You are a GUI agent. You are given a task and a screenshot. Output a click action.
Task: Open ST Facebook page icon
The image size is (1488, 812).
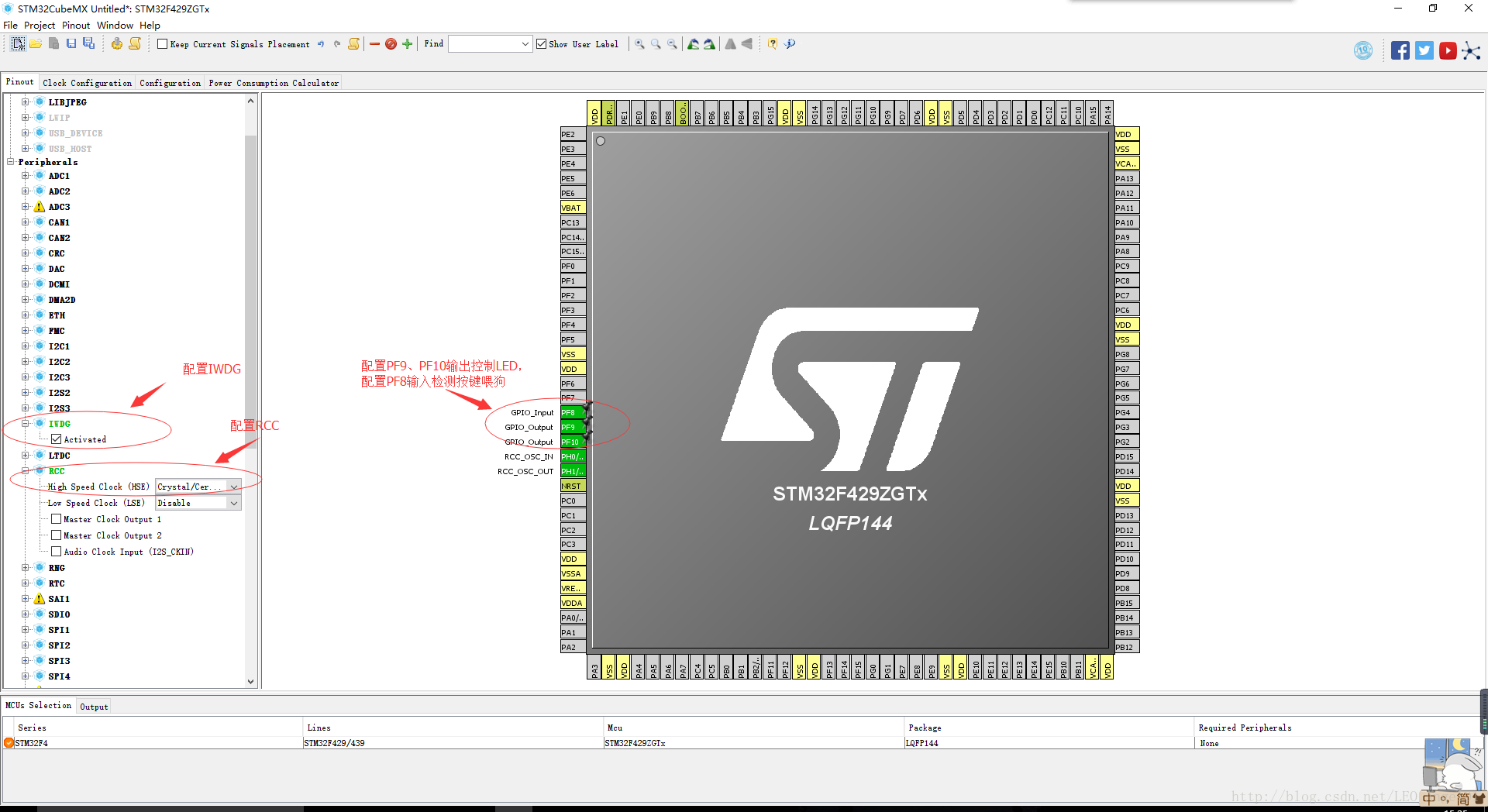tap(1400, 51)
